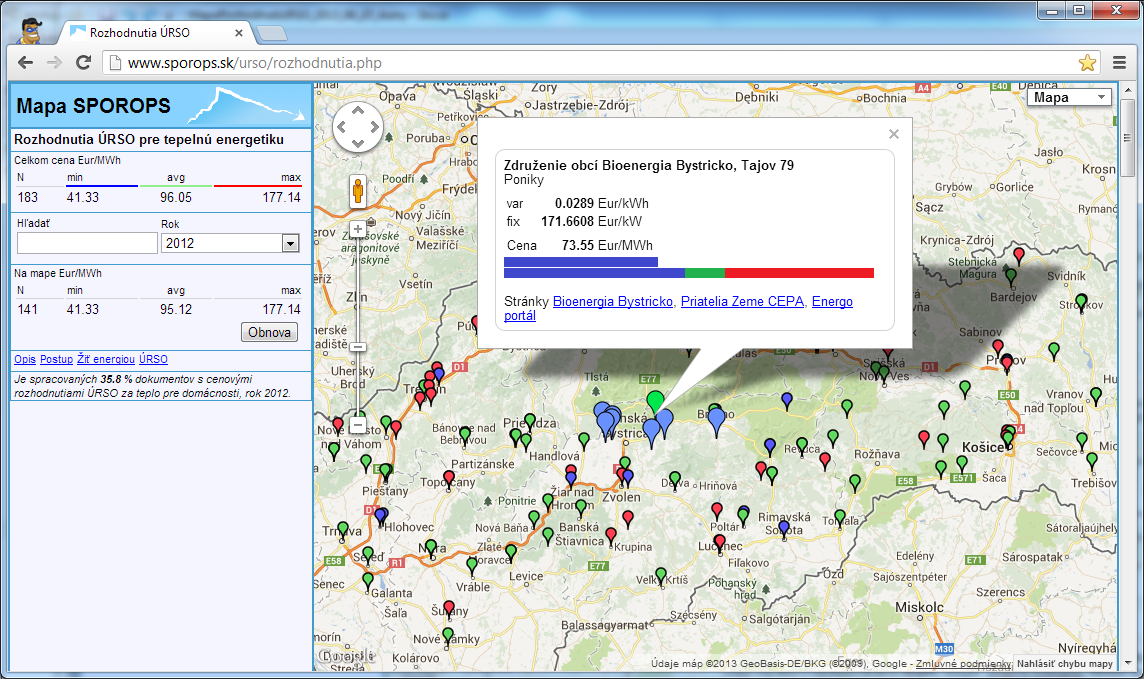The height and width of the screenshot is (679, 1144).
Task: Click the map zoom slider handle
Action: click(x=358, y=347)
